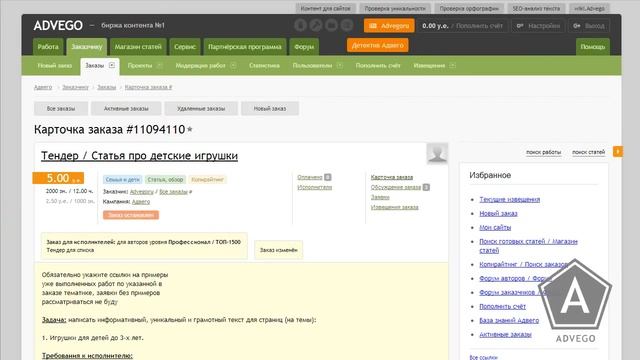Open the wiki.Advego top link
This screenshot has height=360, width=640.
click(589, 9)
